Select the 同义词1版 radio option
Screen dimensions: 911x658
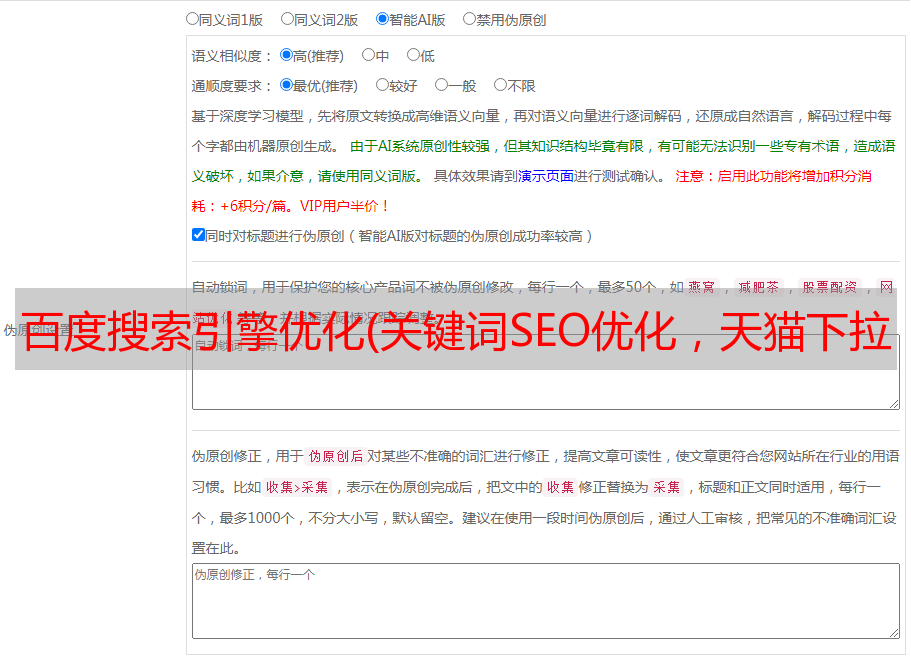click(x=192, y=19)
